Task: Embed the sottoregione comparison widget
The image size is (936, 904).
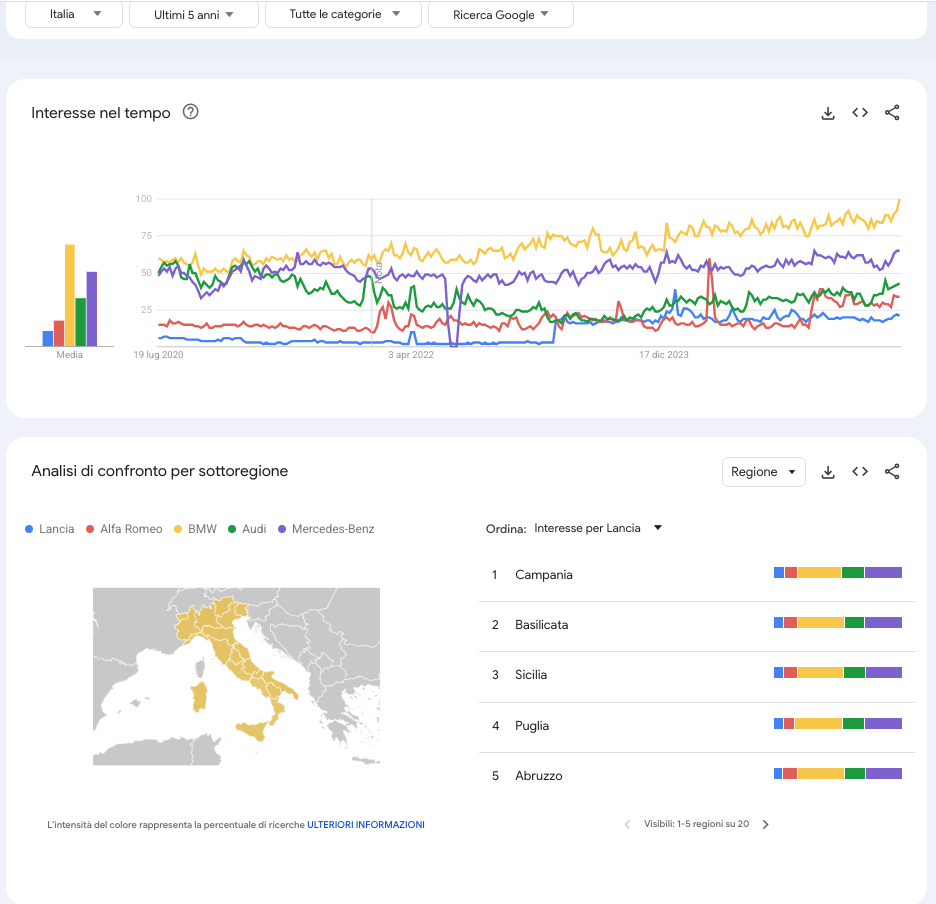Action: [860, 472]
